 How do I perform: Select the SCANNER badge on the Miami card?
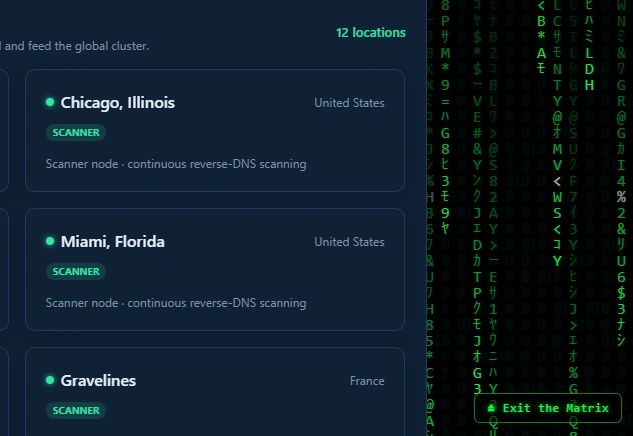pos(76,271)
